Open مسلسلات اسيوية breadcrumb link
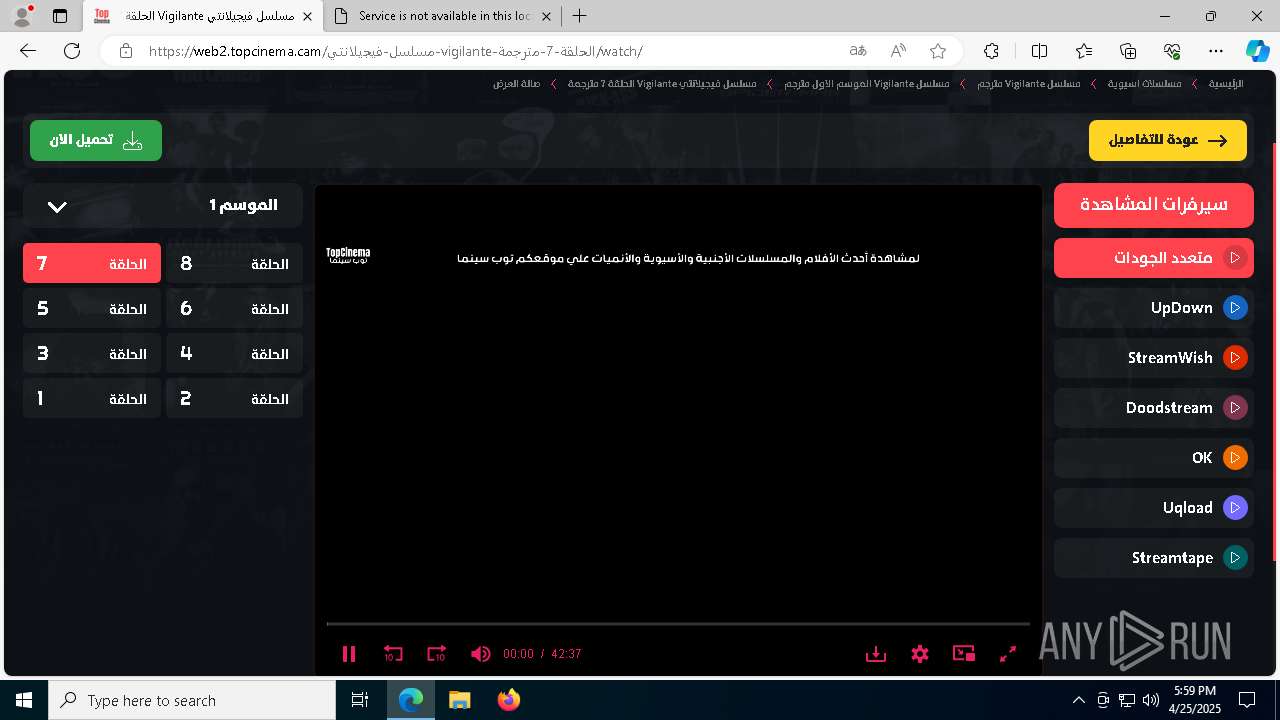This screenshot has width=1280, height=720. [1144, 84]
